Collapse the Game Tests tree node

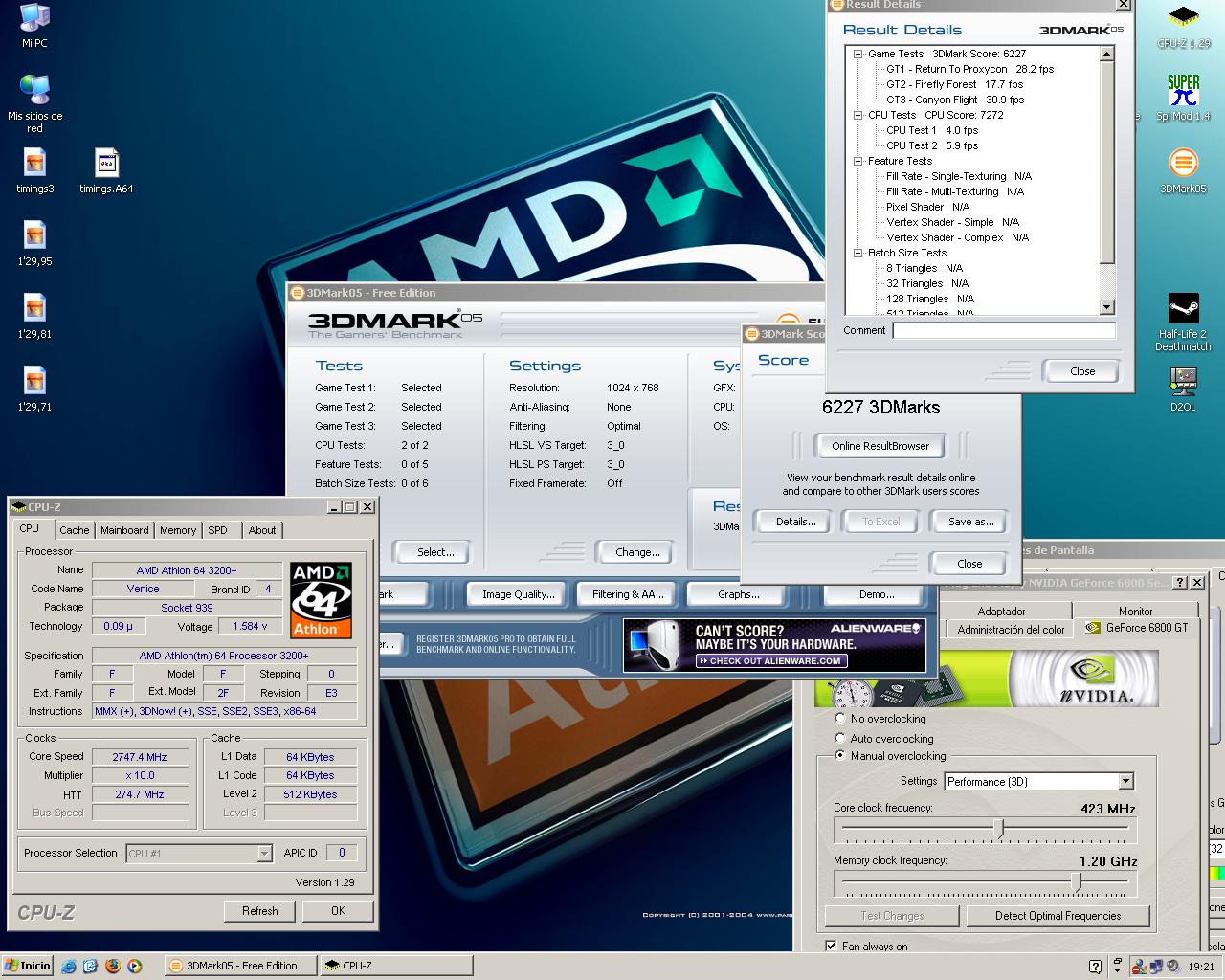pos(858,55)
